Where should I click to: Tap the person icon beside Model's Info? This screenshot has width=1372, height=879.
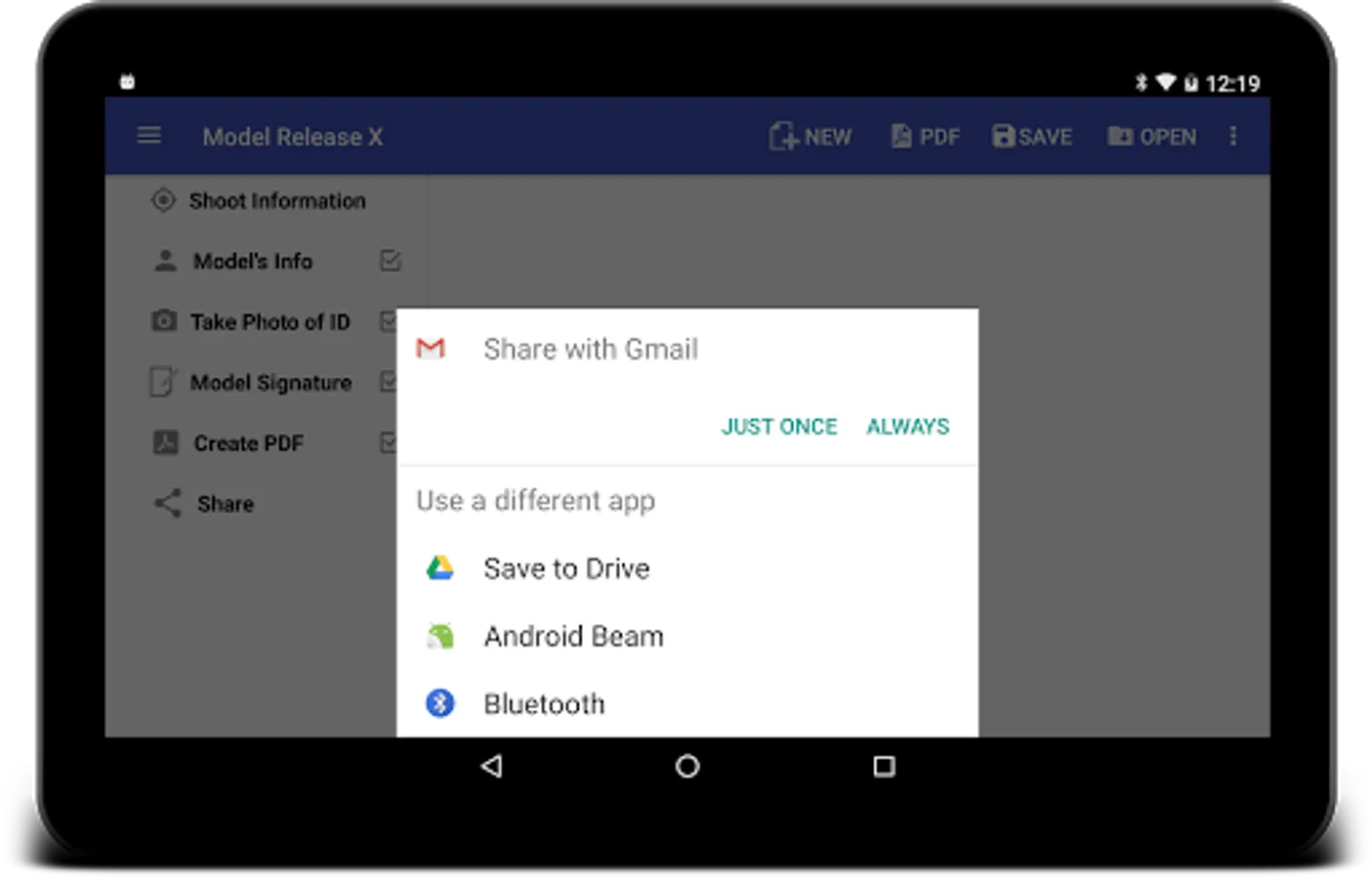[165, 261]
